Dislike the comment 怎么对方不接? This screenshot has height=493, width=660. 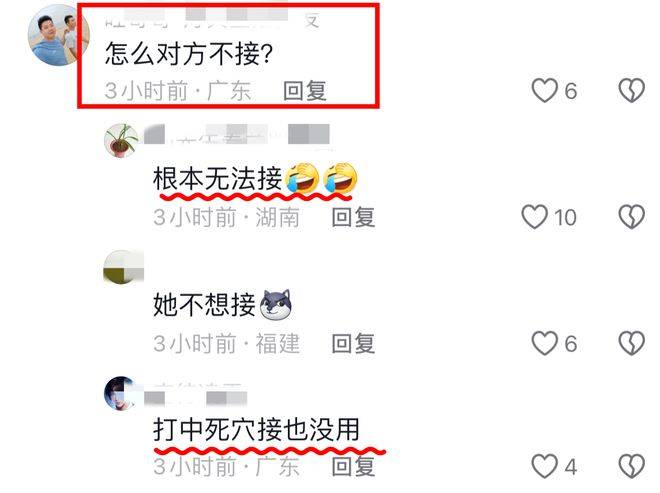[631, 91]
